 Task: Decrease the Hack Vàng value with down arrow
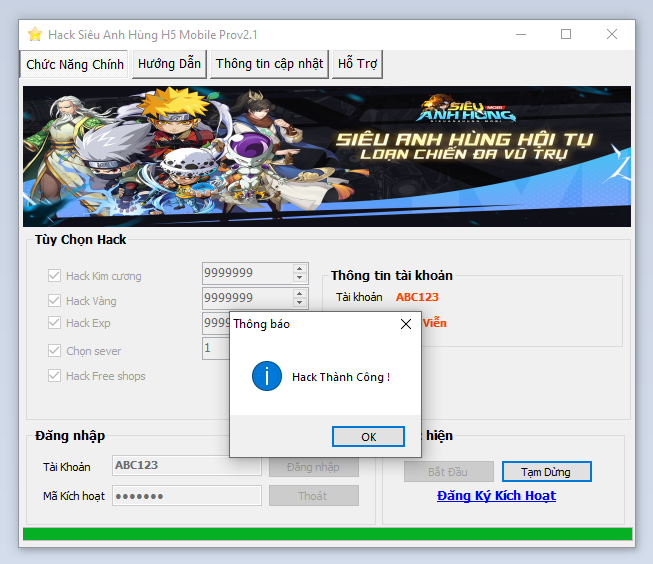tap(299, 302)
